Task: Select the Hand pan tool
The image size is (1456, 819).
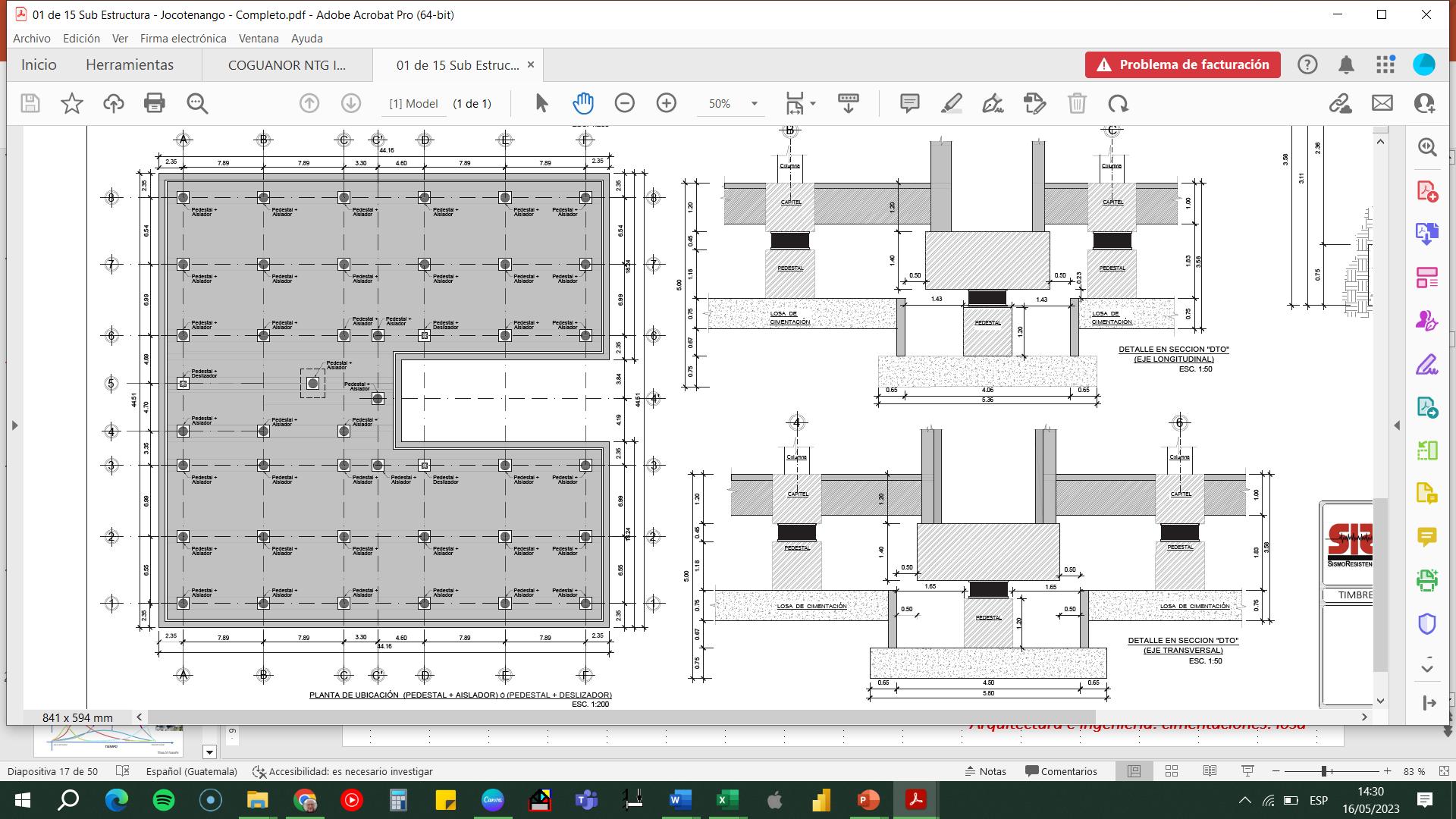Action: [582, 103]
